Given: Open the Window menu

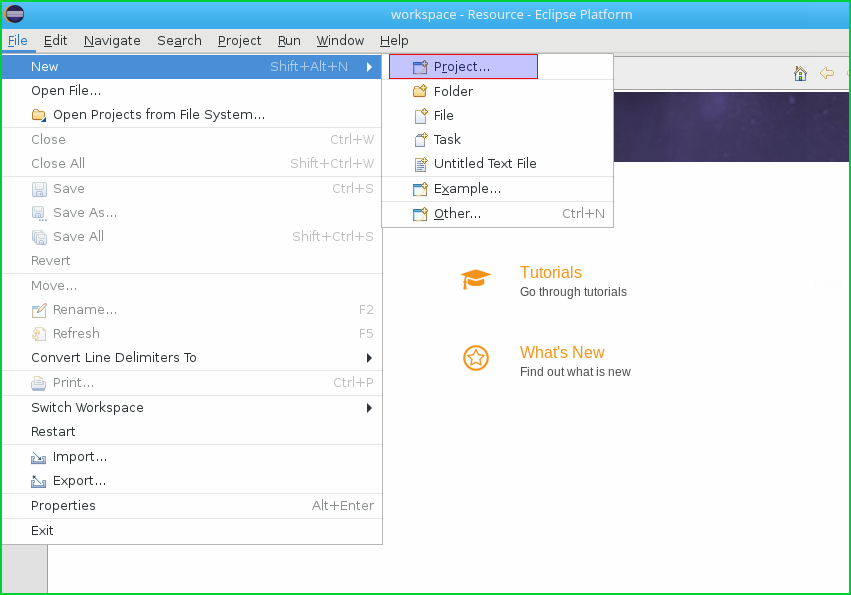Looking at the screenshot, I should [x=340, y=41].
